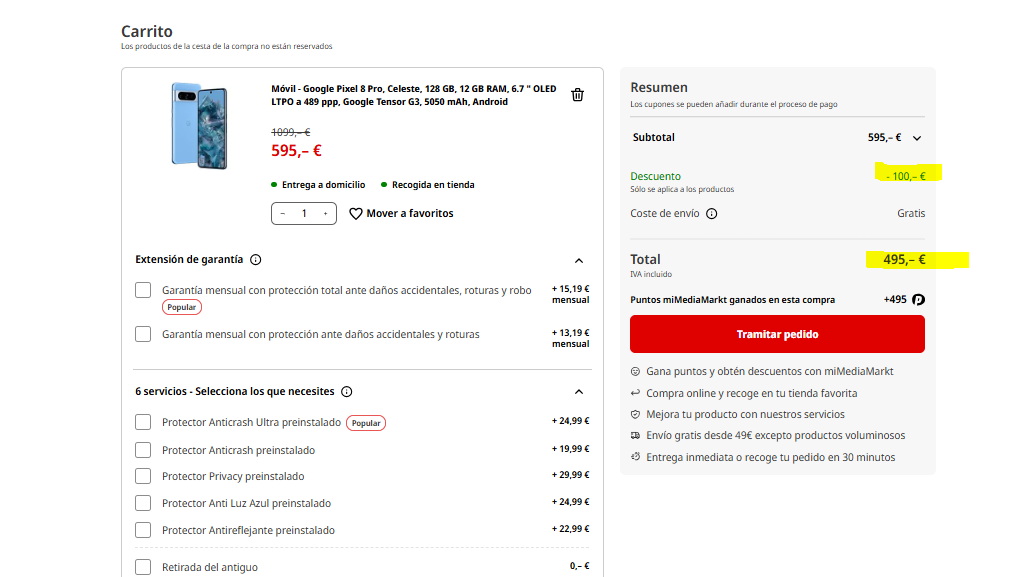Tick Protector Anticrash preinstalado checkbox

[143, 450]
